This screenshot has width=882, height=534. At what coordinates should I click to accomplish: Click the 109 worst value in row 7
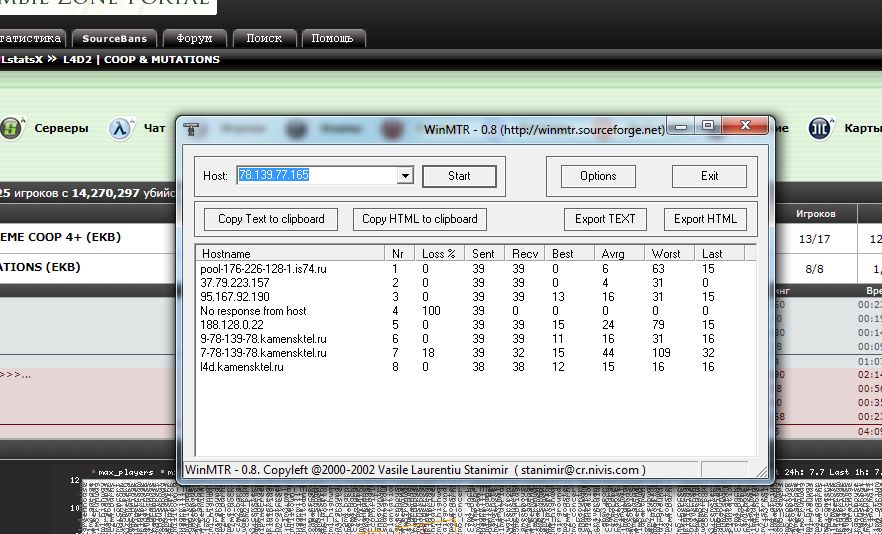(661, 353)
